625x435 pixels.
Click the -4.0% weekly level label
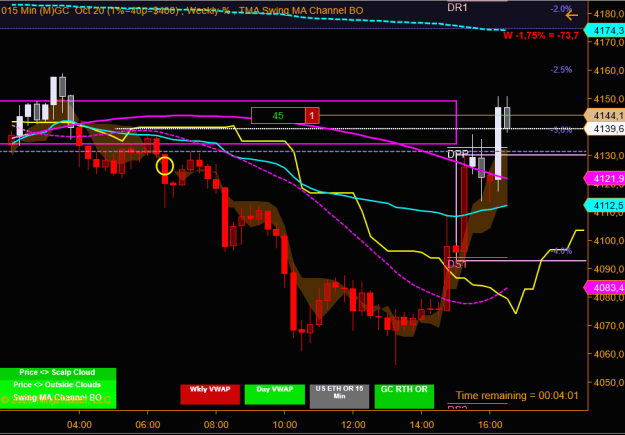pos(562,251)
